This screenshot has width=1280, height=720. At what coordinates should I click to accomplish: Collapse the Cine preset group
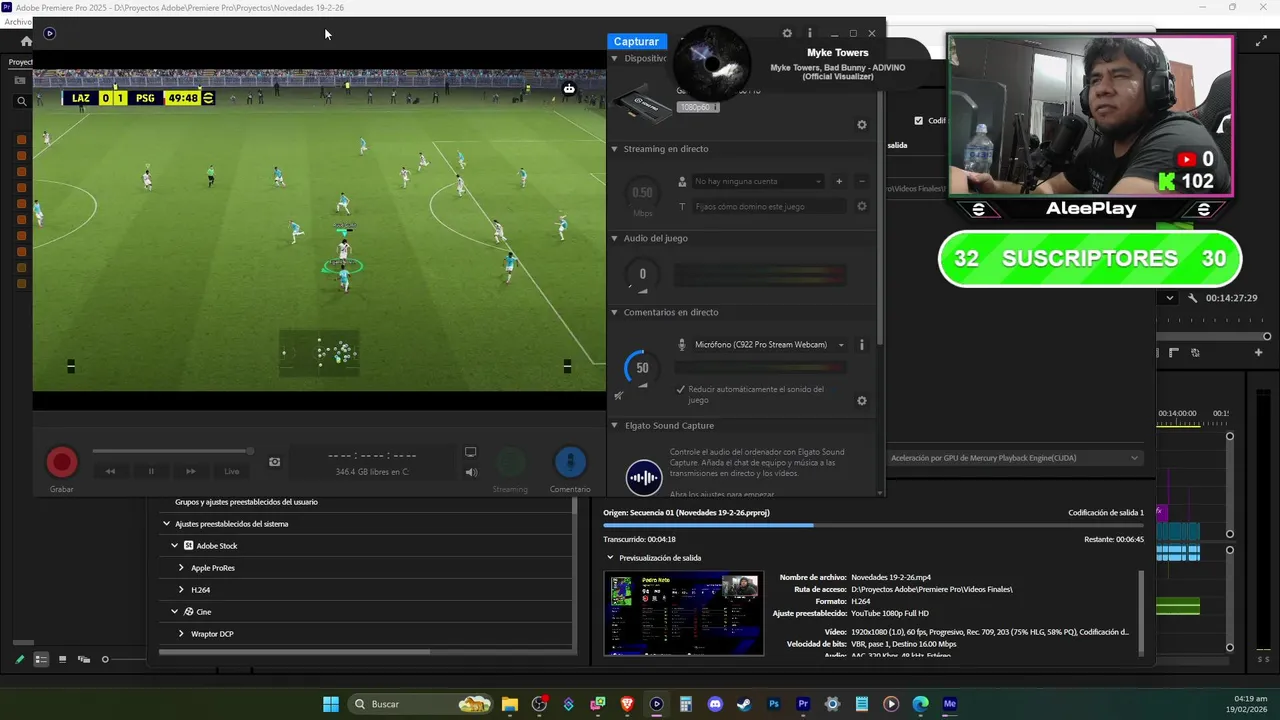point(175,612)
